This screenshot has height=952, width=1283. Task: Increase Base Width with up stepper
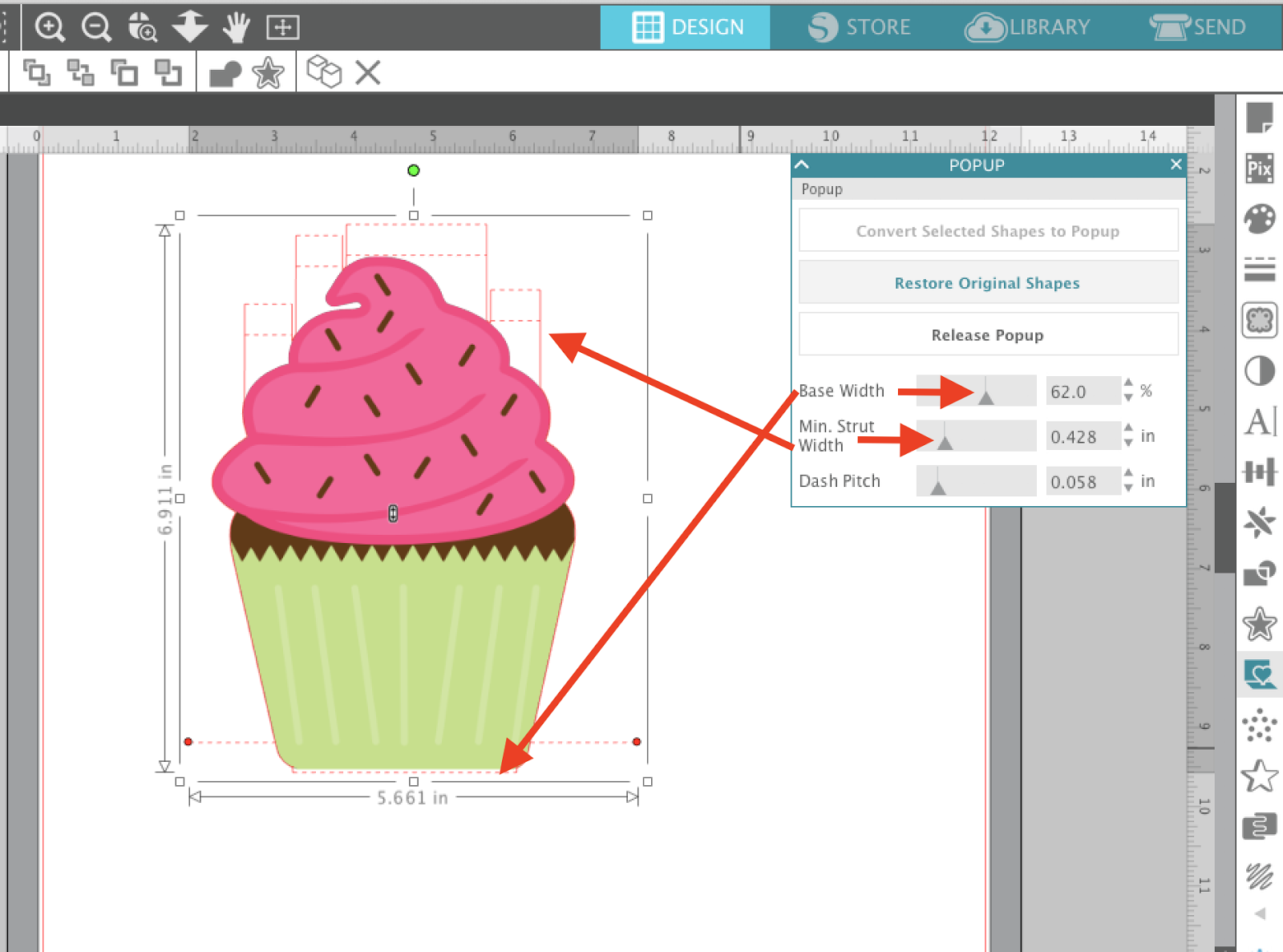point(1128,383)
